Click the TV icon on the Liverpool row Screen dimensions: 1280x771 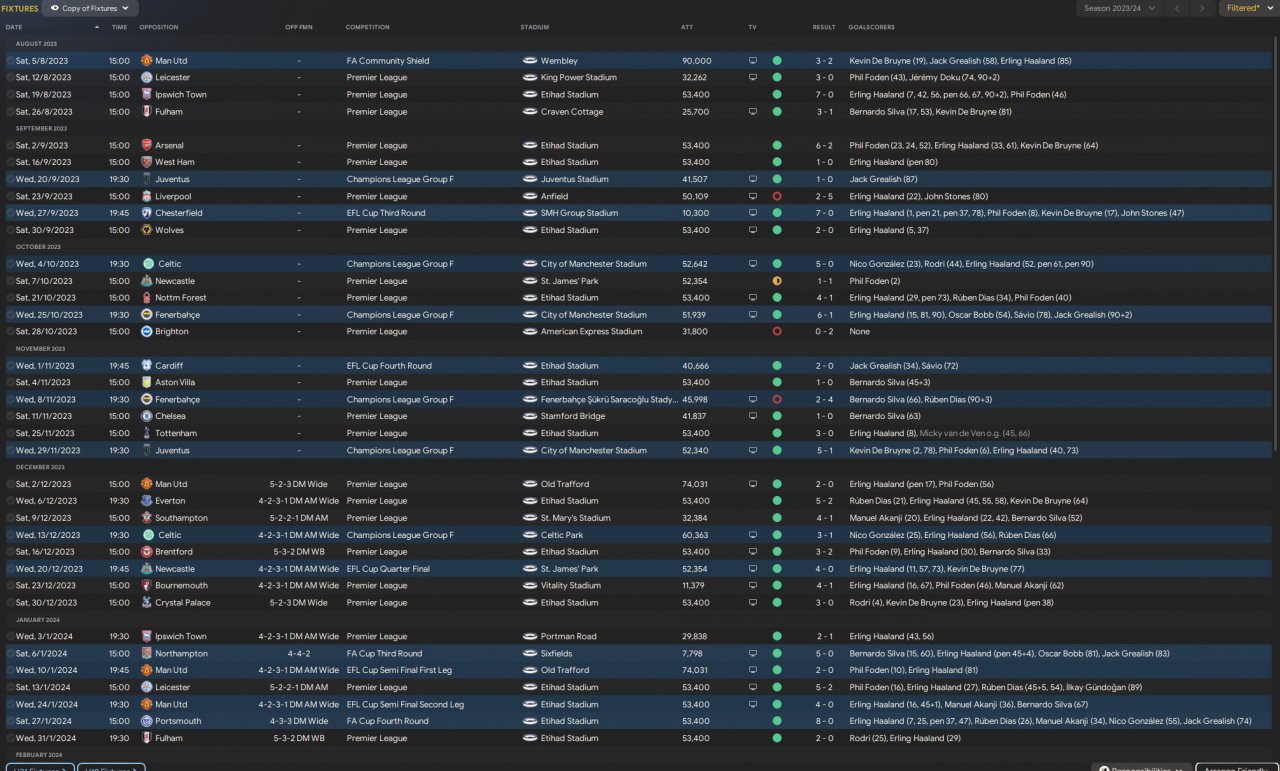point(753,197)
